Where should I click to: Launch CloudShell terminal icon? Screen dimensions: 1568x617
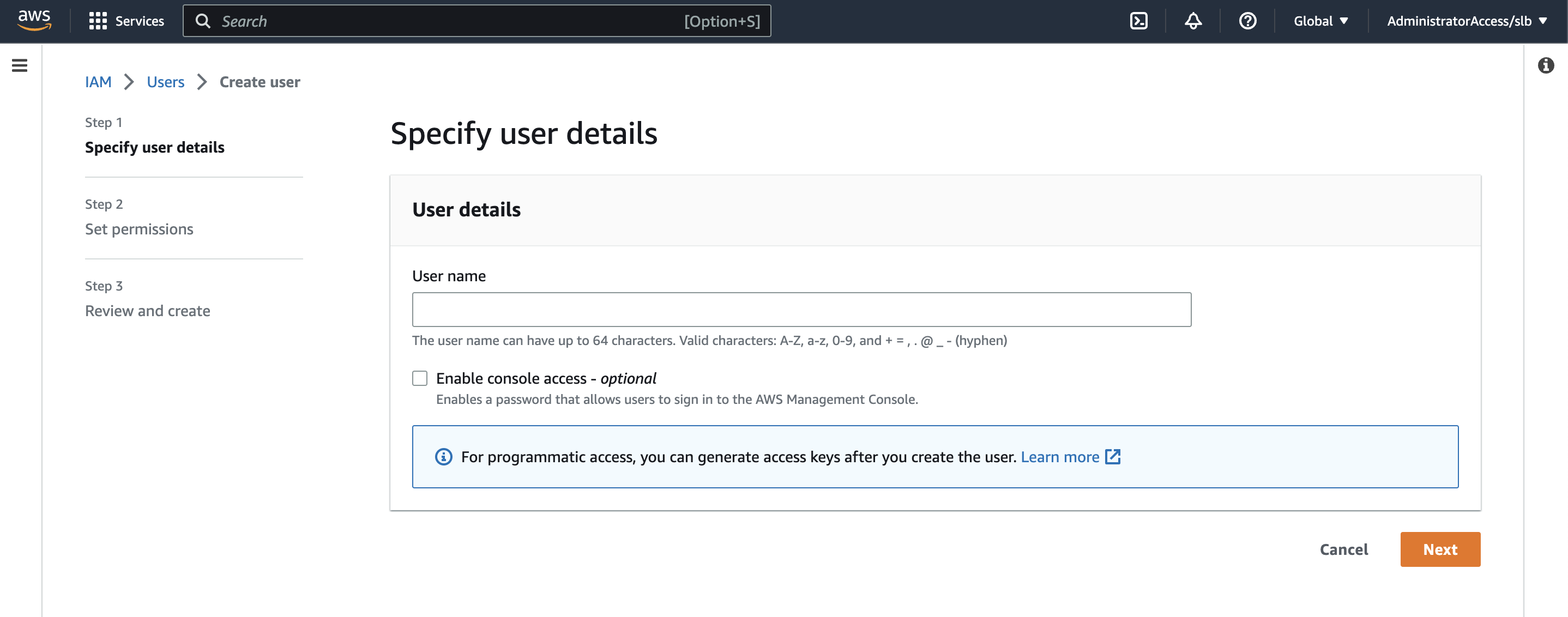pos(1138,21)
